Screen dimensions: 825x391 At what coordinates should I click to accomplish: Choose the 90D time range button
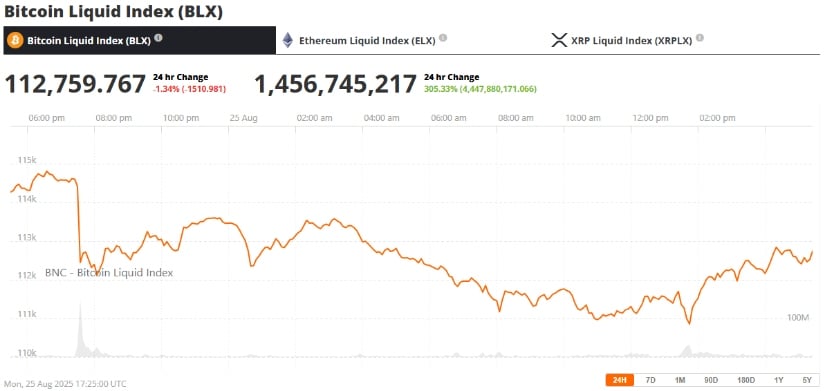click(711, 380)
